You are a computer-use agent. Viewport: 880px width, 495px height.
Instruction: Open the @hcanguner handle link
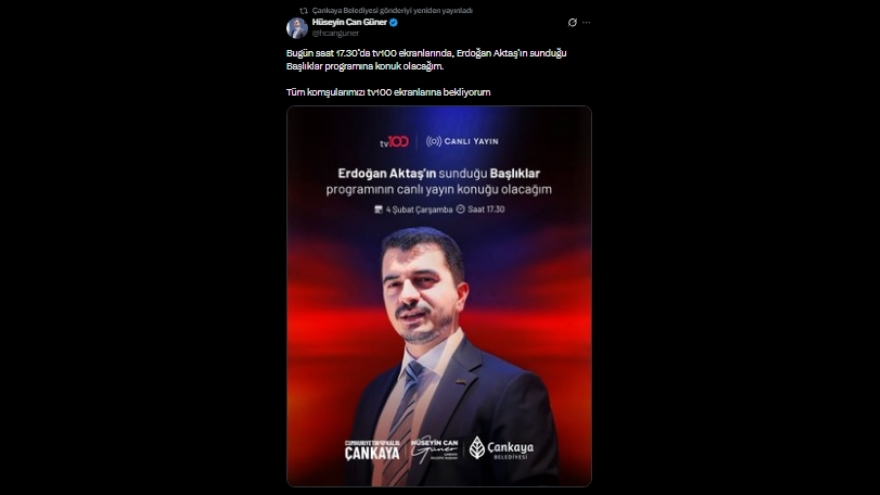click(x=336, y=33)
